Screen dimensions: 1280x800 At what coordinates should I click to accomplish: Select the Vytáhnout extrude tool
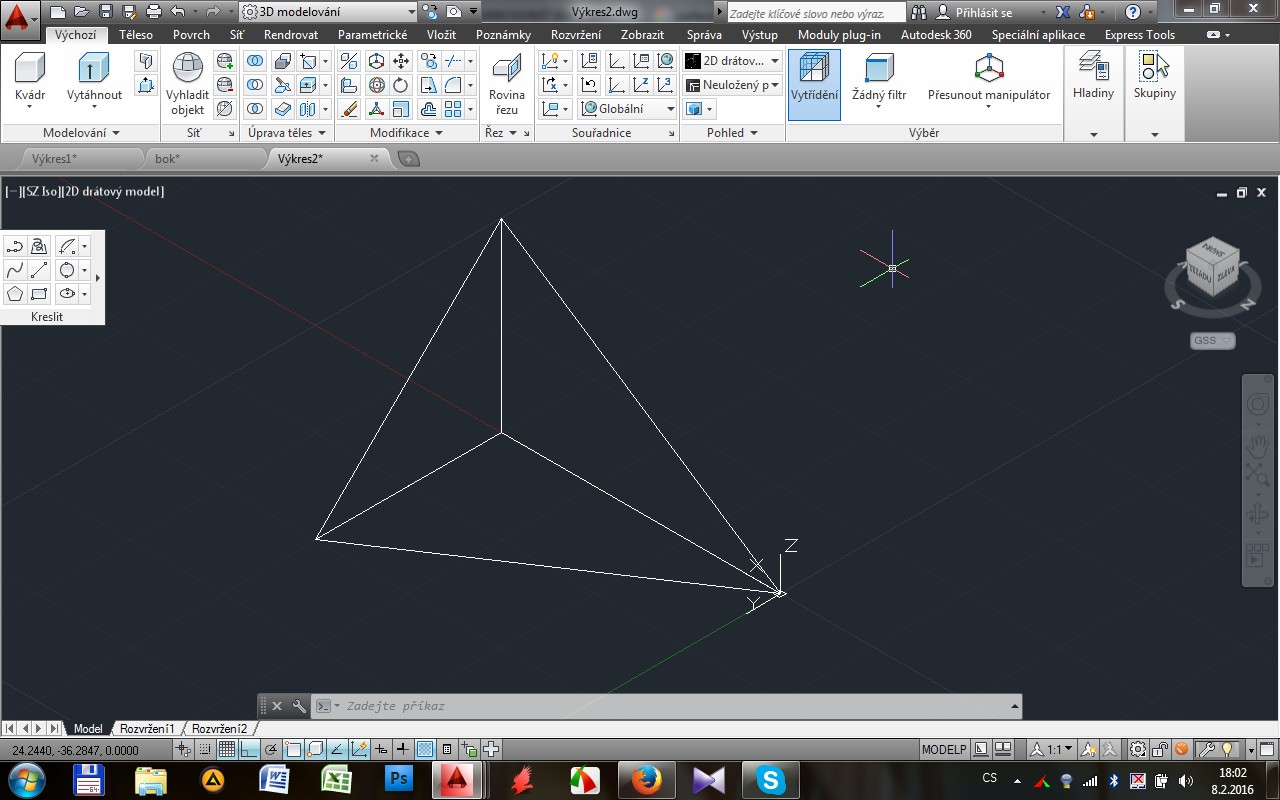pyautogui.click(x=94, y=75)
